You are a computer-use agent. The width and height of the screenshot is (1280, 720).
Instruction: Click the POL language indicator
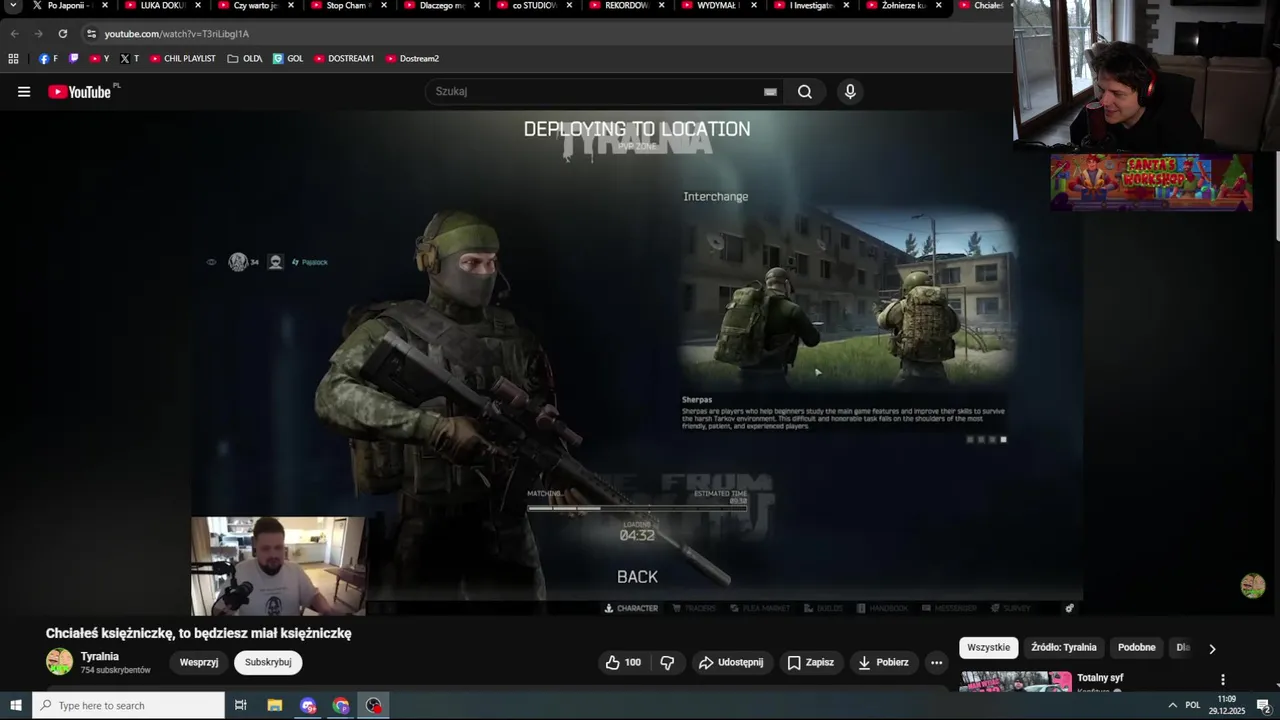tap(1192, 706)
